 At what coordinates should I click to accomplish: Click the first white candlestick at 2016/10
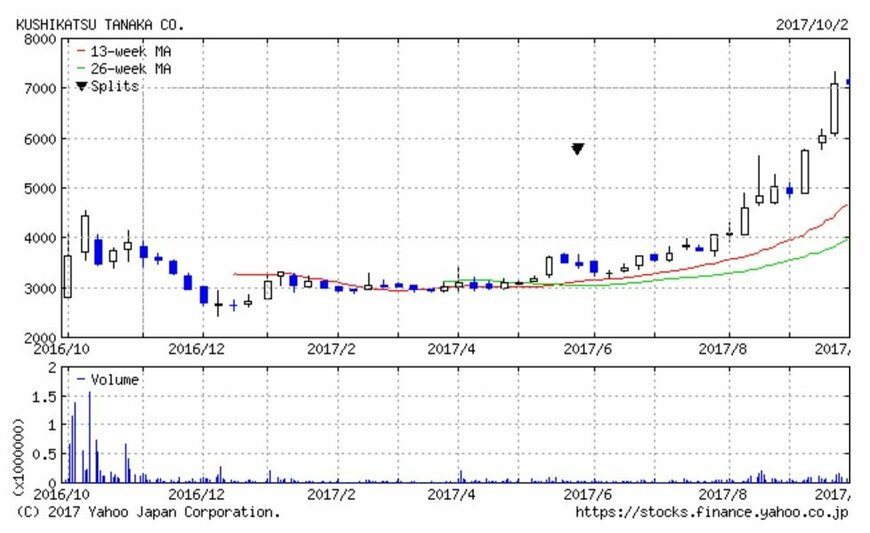[x=67, y=276]
